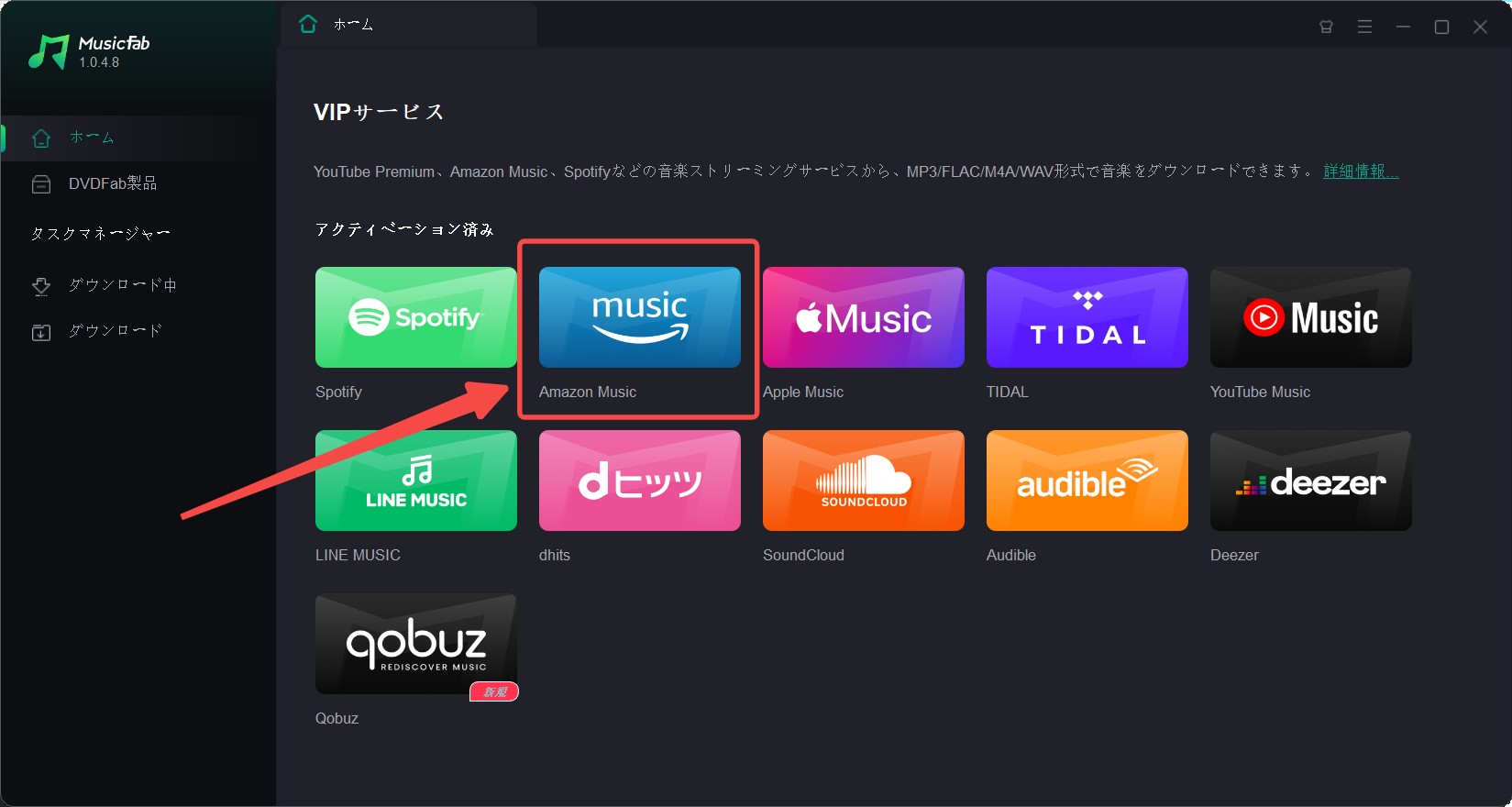Click the ダウンロード downloaded icon in sidebar
1512x807 pixels.
point(41,332)
